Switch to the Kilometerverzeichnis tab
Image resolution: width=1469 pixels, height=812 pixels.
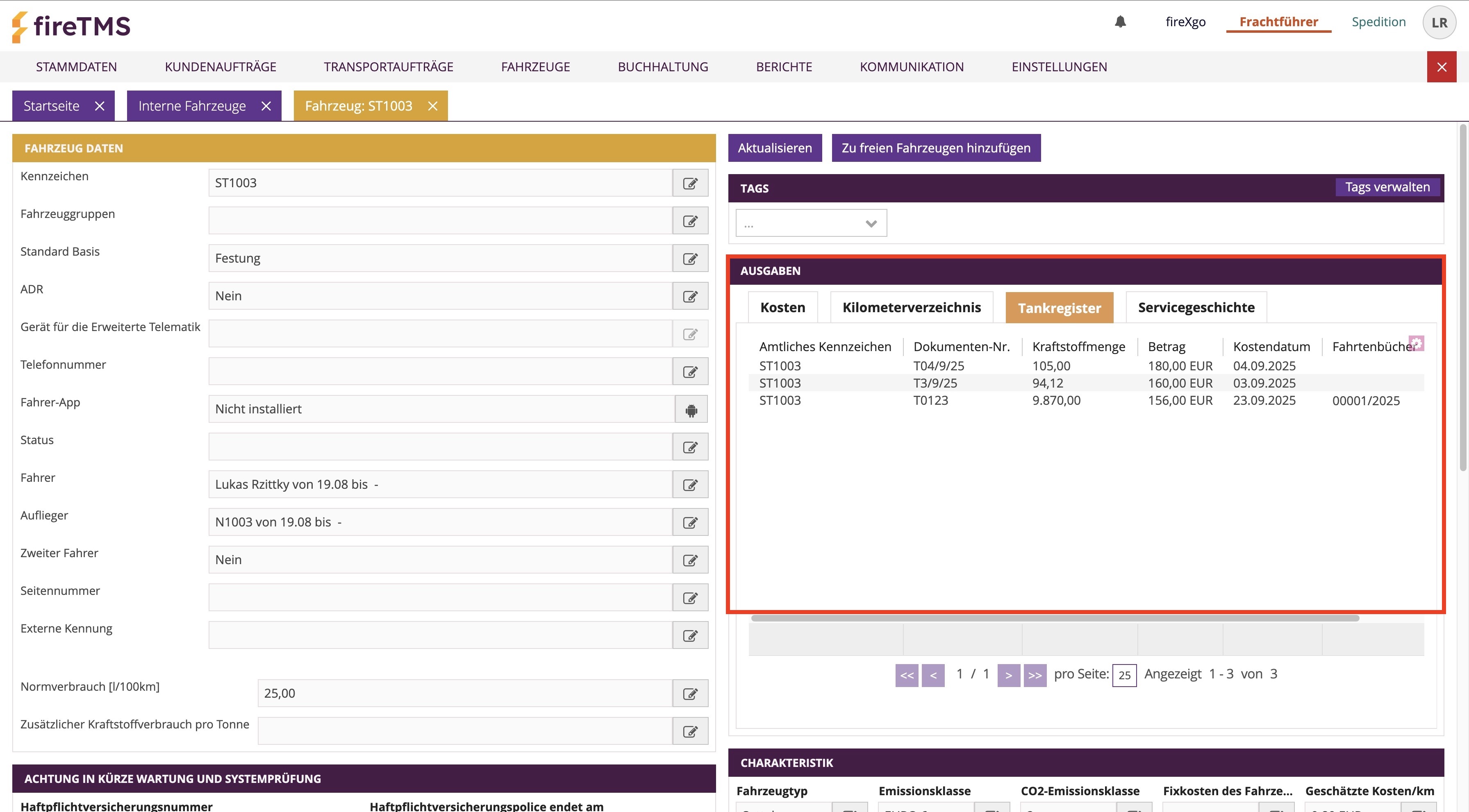pos(911,308)
